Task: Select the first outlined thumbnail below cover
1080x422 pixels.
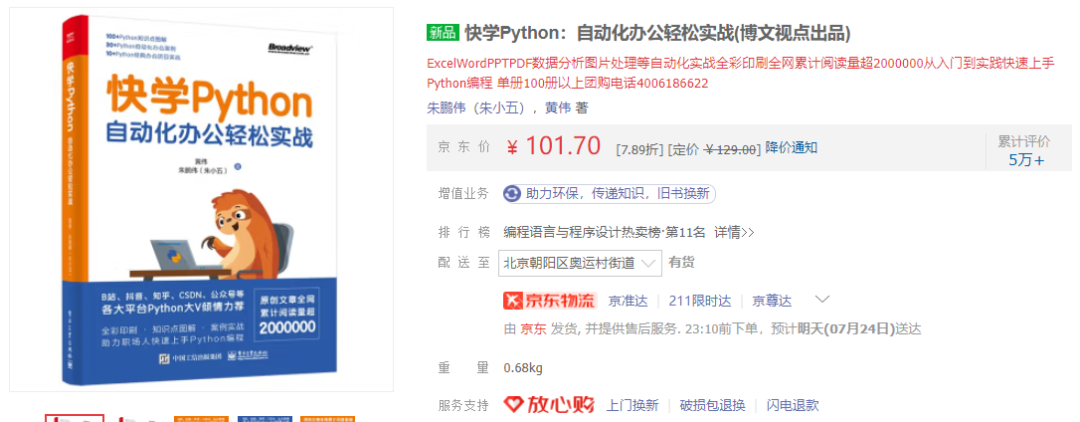Action: click(x=74, y=418)
